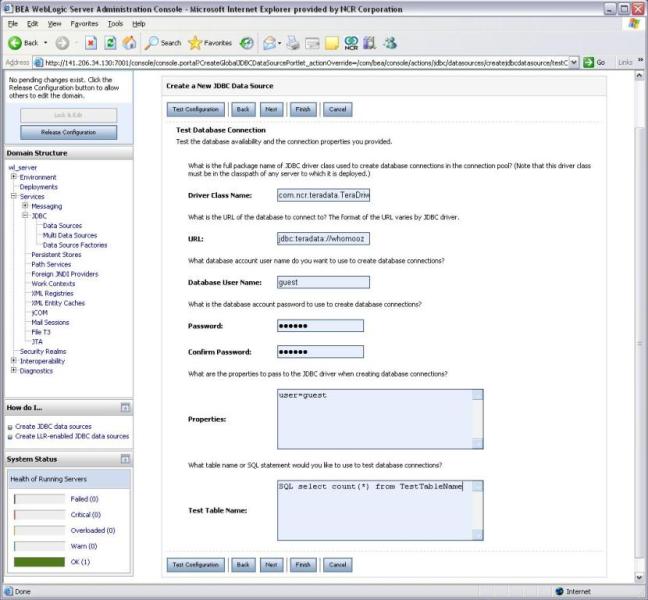Image resolution: width=648 pixels, height=600 pixels.
Task: Click the IE Forward arrow icon
Action: (62, 43)
